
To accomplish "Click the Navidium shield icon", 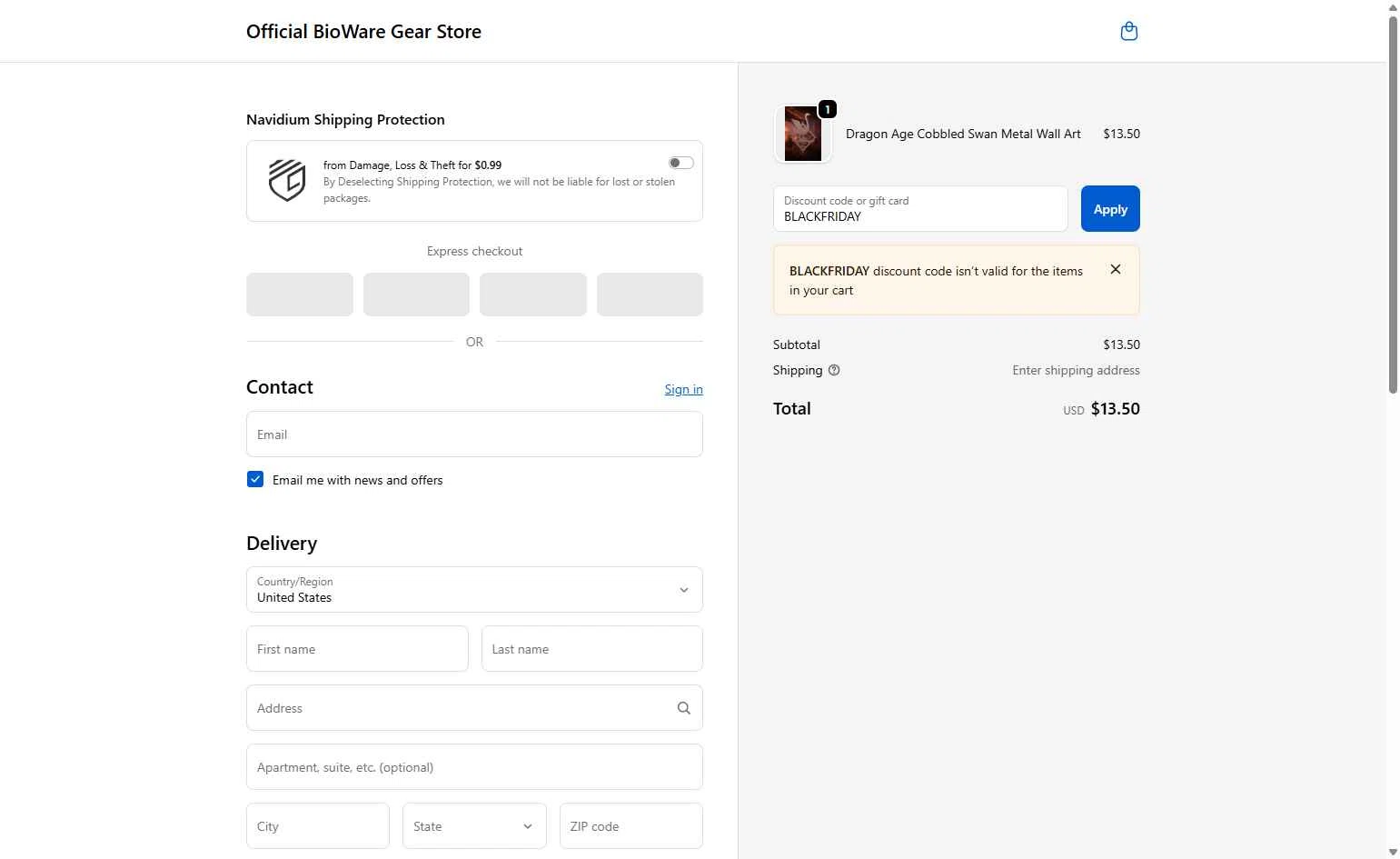I will [287, 180].
